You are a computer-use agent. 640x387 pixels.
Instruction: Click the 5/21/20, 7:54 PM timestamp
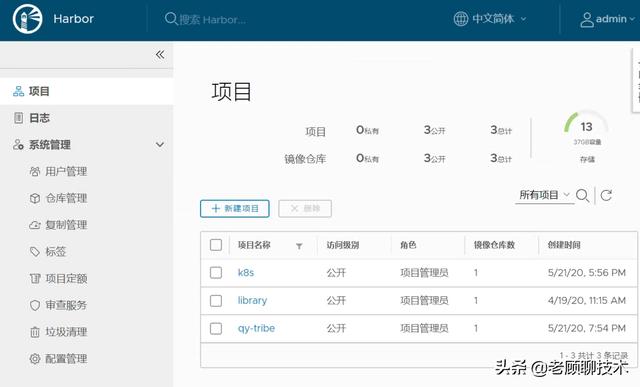click(587, 328)
